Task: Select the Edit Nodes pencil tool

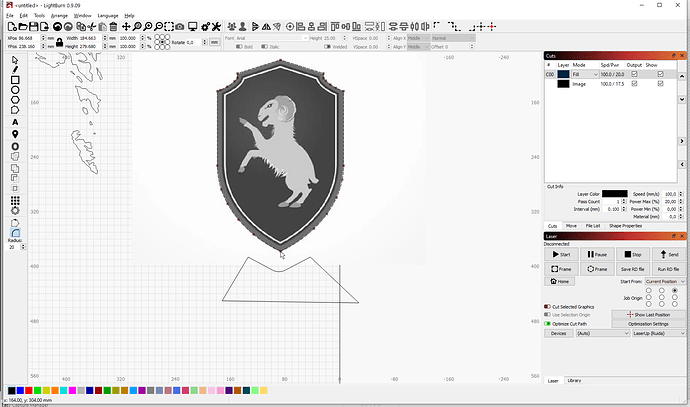Action: pyautogui.click(x=15, y=70)
